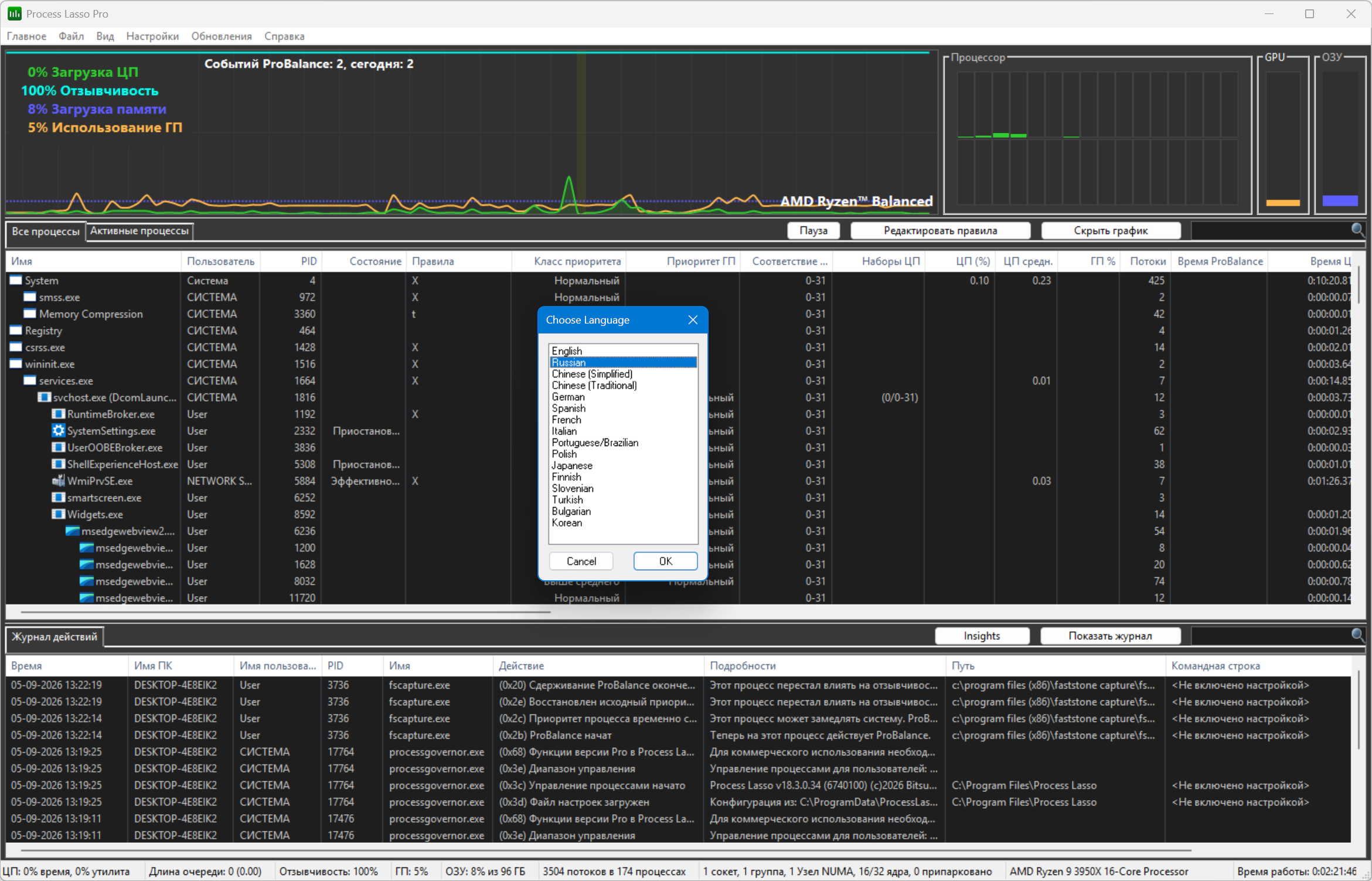This screenshot has width=1372, height=881.
Task: Click the Widgets.exe process icon
Action: click(58, 515)
